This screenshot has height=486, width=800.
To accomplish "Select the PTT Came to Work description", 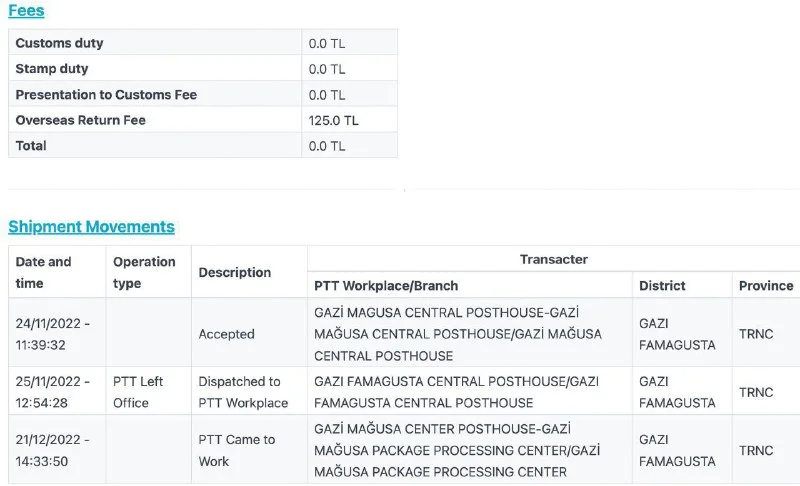I will pos(236,450).
